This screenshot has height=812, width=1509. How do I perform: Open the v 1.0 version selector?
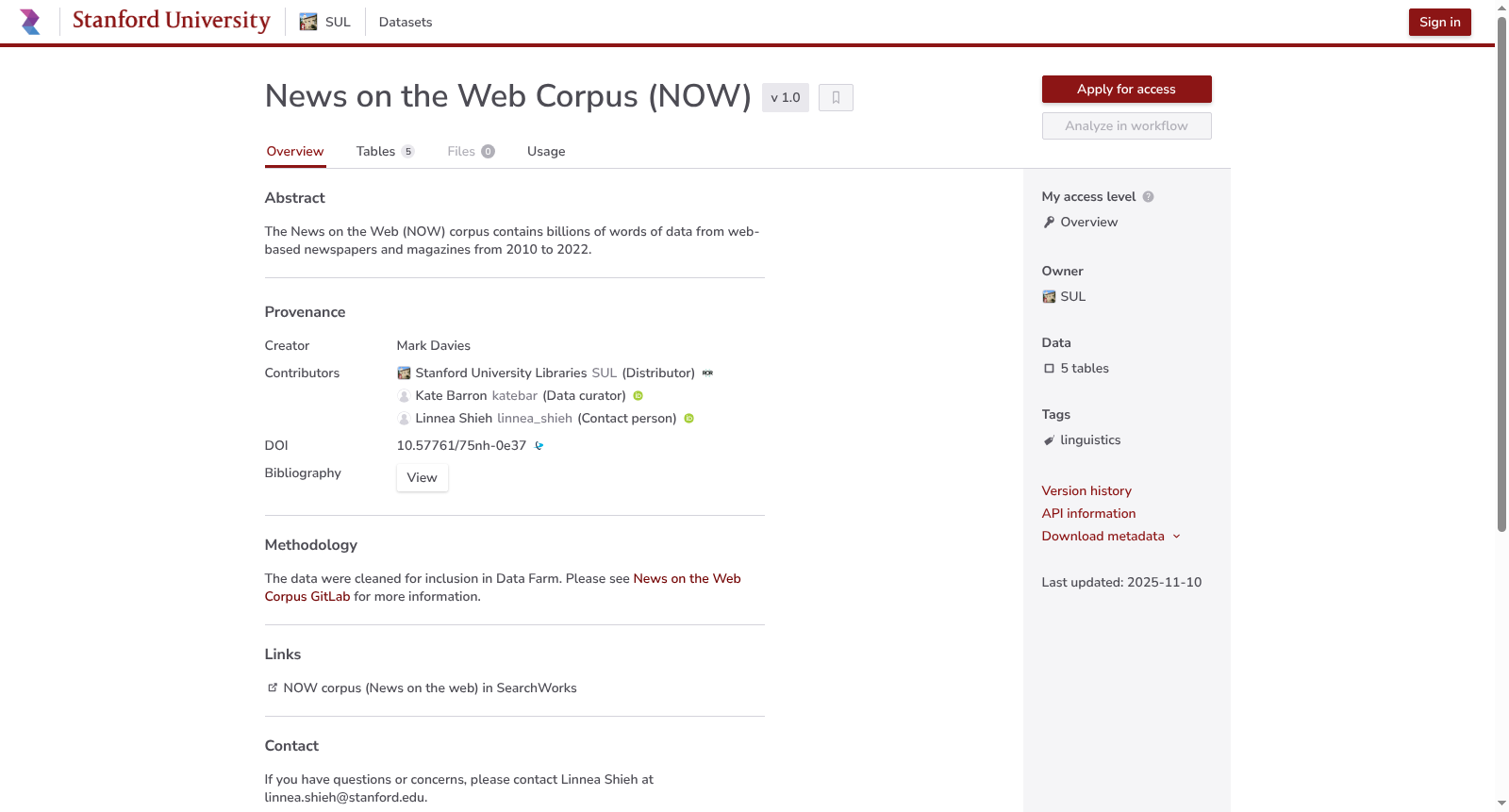pyautogui.click(x=786, y=97)
